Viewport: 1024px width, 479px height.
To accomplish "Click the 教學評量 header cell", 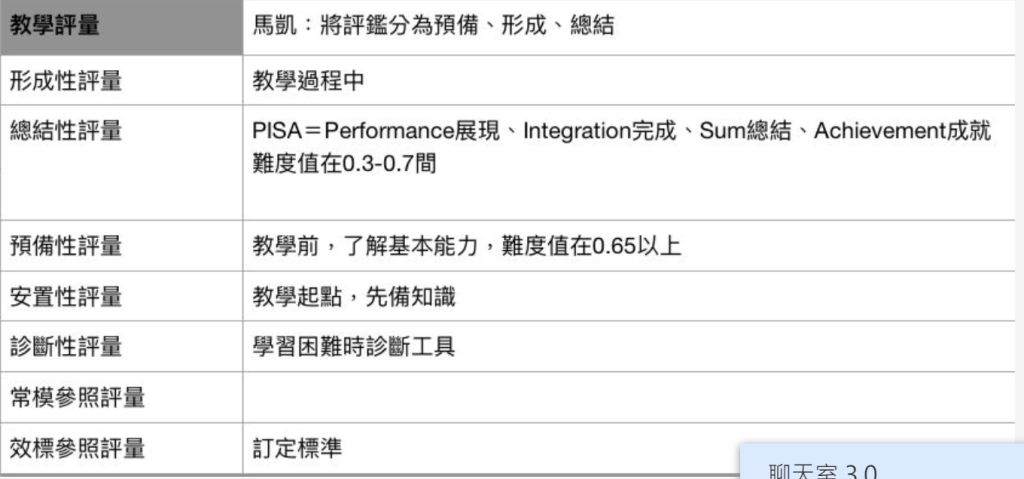I will (x=55, y=27).
